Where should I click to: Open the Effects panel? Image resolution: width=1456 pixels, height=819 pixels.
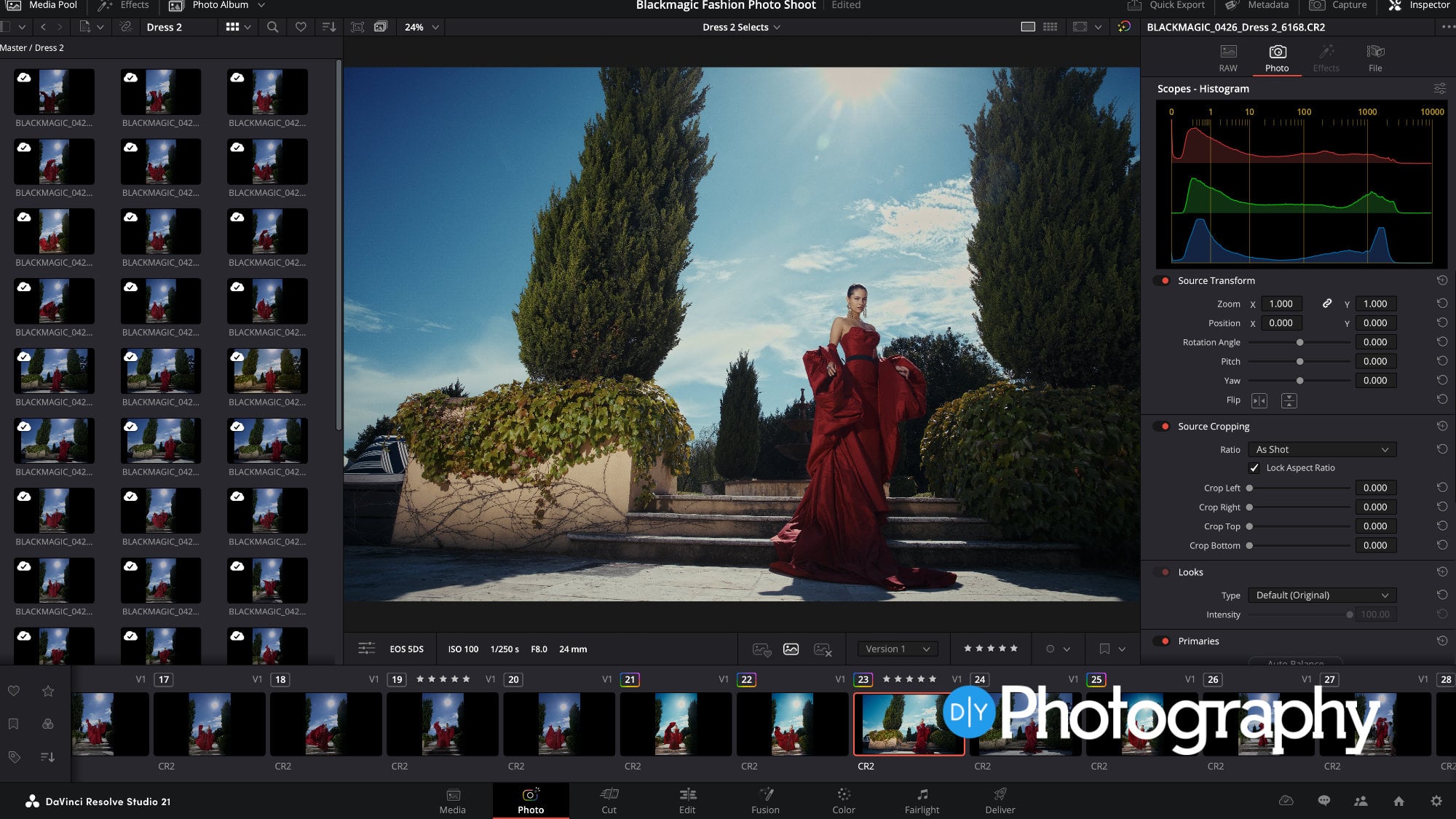(131, 5)
